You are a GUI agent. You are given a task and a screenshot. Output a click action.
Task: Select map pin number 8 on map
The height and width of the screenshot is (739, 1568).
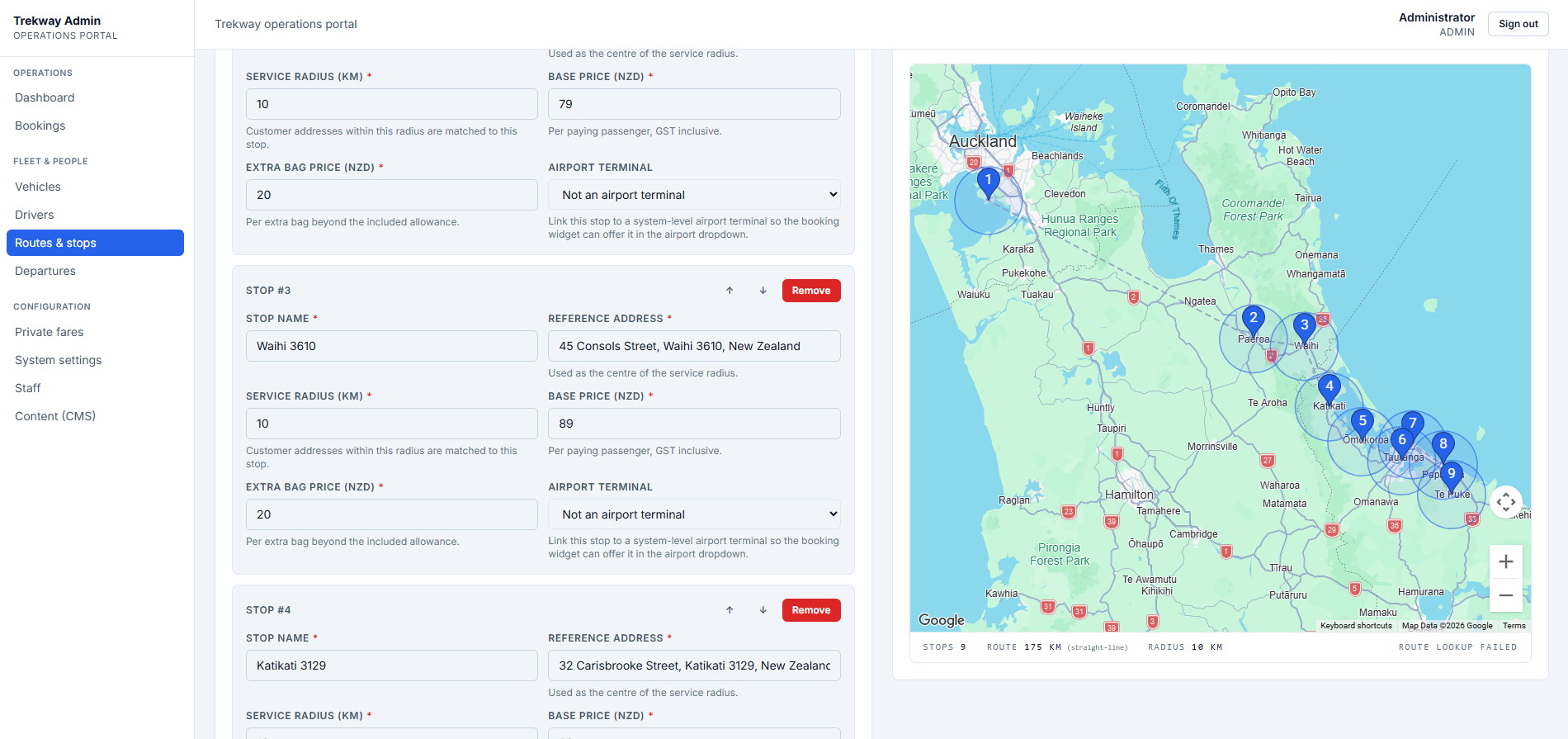pos(1443,447)
